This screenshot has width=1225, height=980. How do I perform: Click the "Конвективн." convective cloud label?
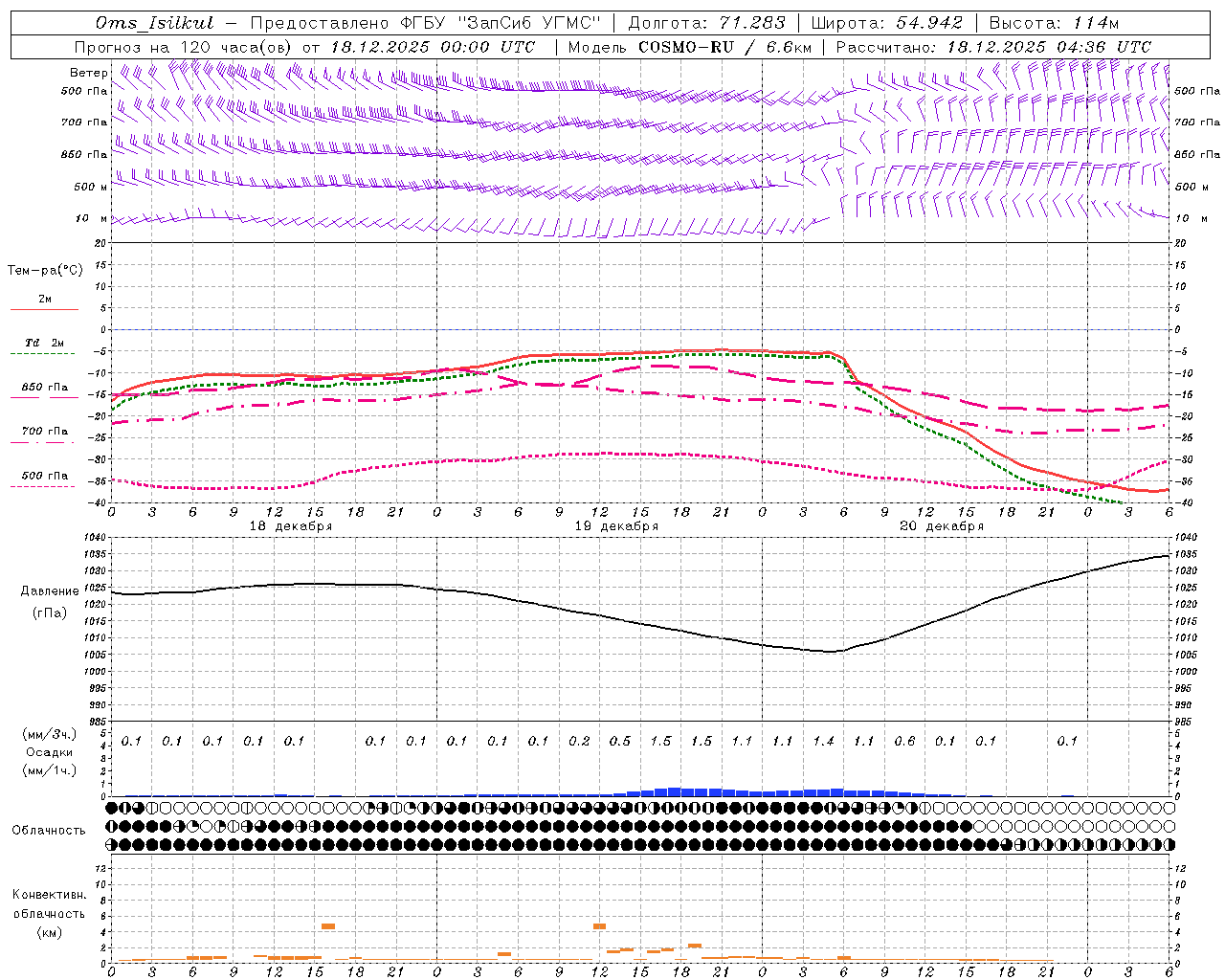(49, 895)
